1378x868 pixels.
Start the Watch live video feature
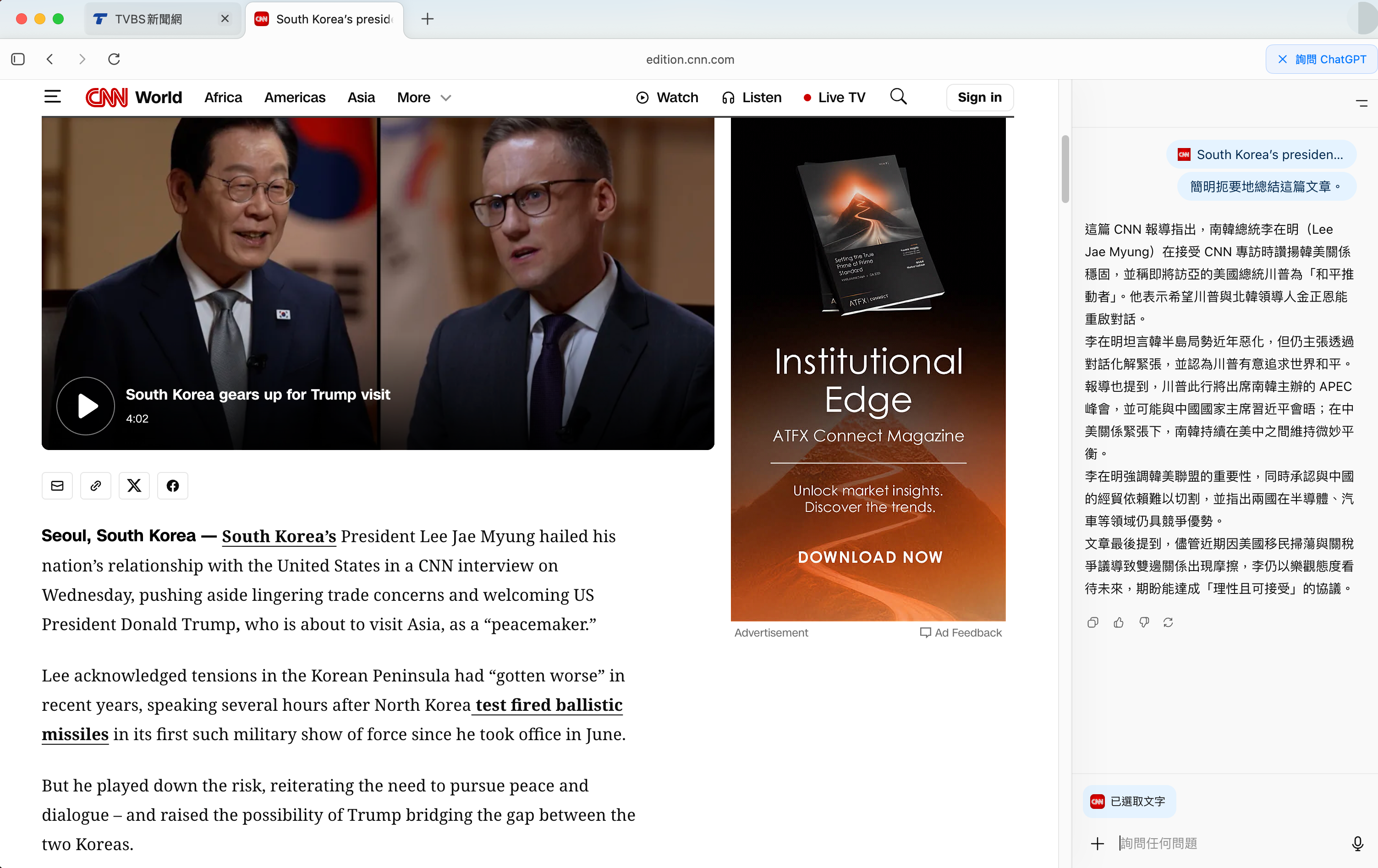coord(667,97)
